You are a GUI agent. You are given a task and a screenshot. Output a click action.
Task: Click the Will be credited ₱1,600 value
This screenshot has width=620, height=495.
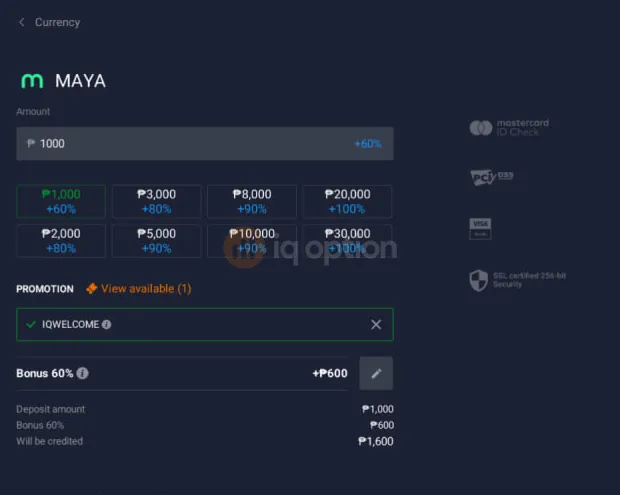point(376,441)
